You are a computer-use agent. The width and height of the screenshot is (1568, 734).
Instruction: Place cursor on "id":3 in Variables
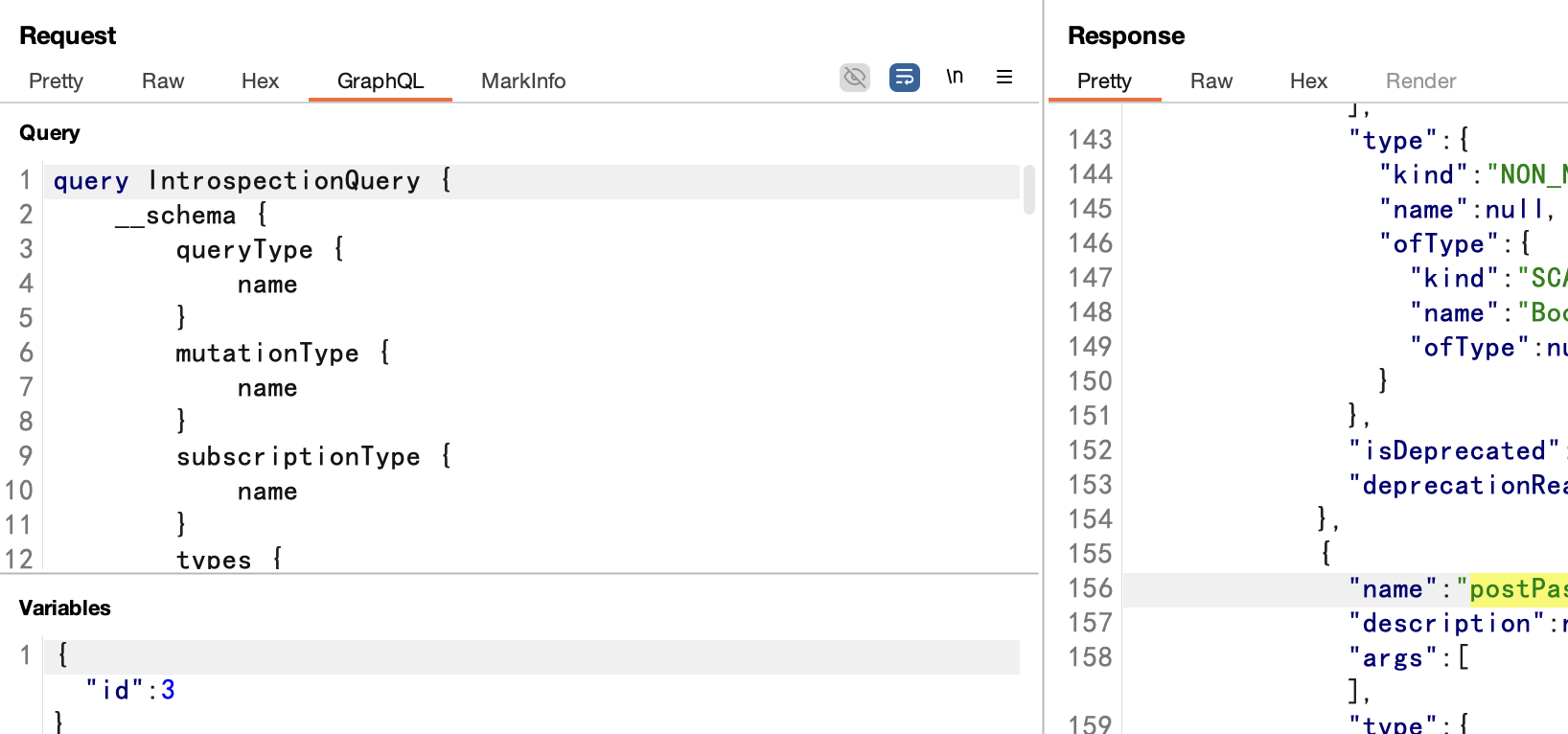click(129, 690)
